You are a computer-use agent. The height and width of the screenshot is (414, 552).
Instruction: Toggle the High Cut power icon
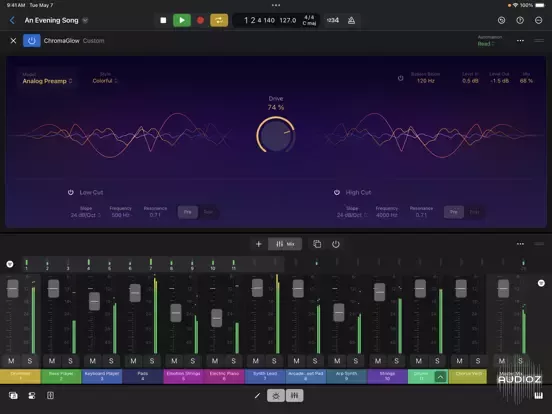point(337,192)
